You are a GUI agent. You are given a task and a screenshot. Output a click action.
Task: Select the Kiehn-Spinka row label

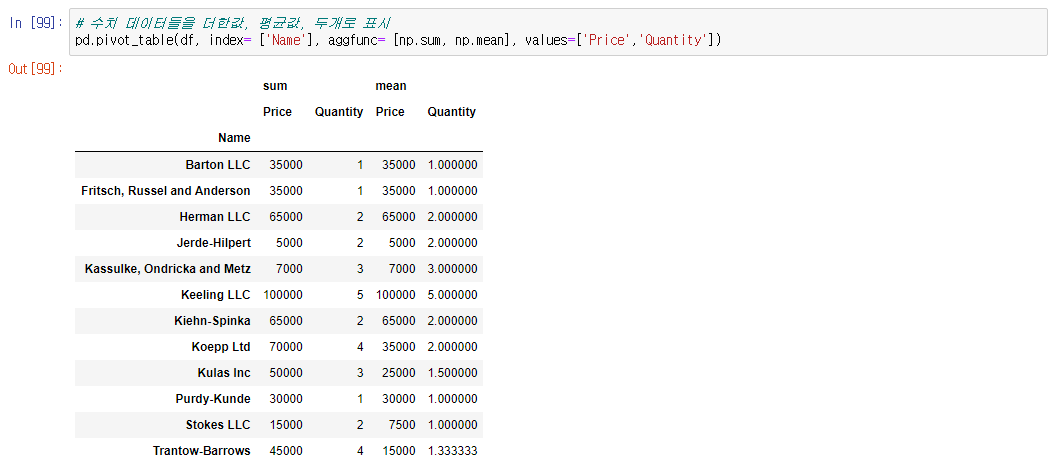click(x=212, y=321)
